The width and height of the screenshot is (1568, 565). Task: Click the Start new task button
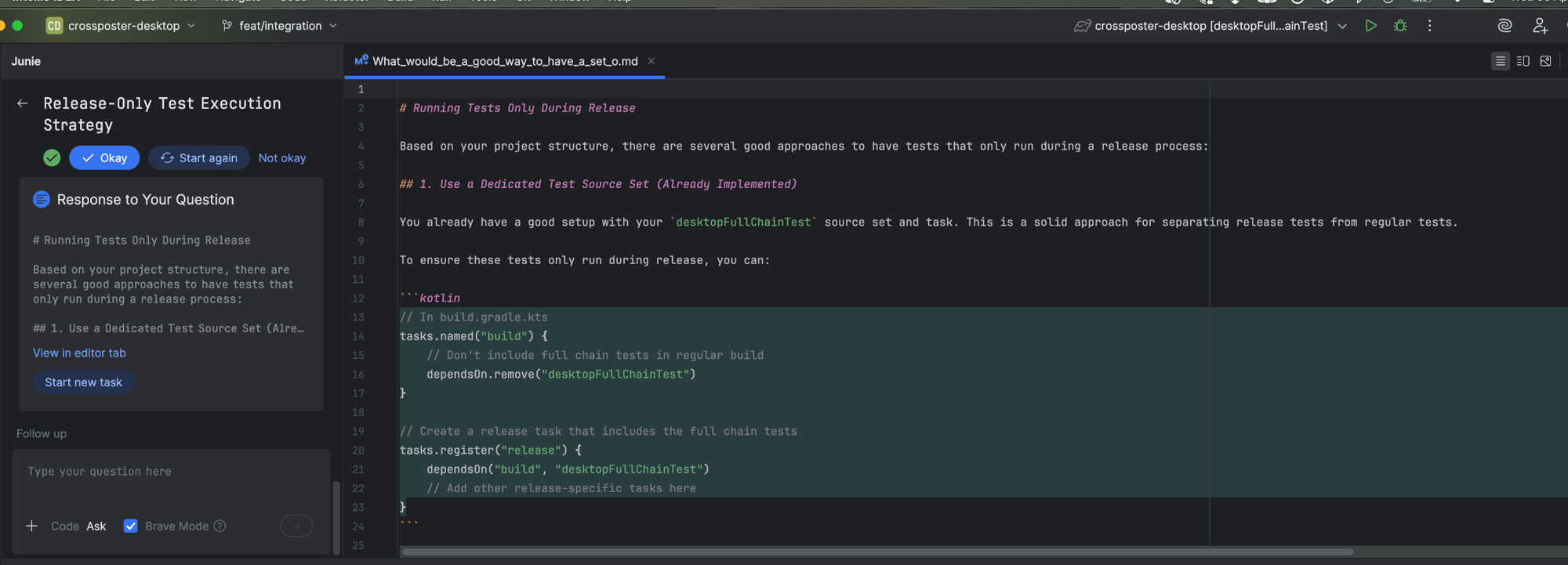83,382
